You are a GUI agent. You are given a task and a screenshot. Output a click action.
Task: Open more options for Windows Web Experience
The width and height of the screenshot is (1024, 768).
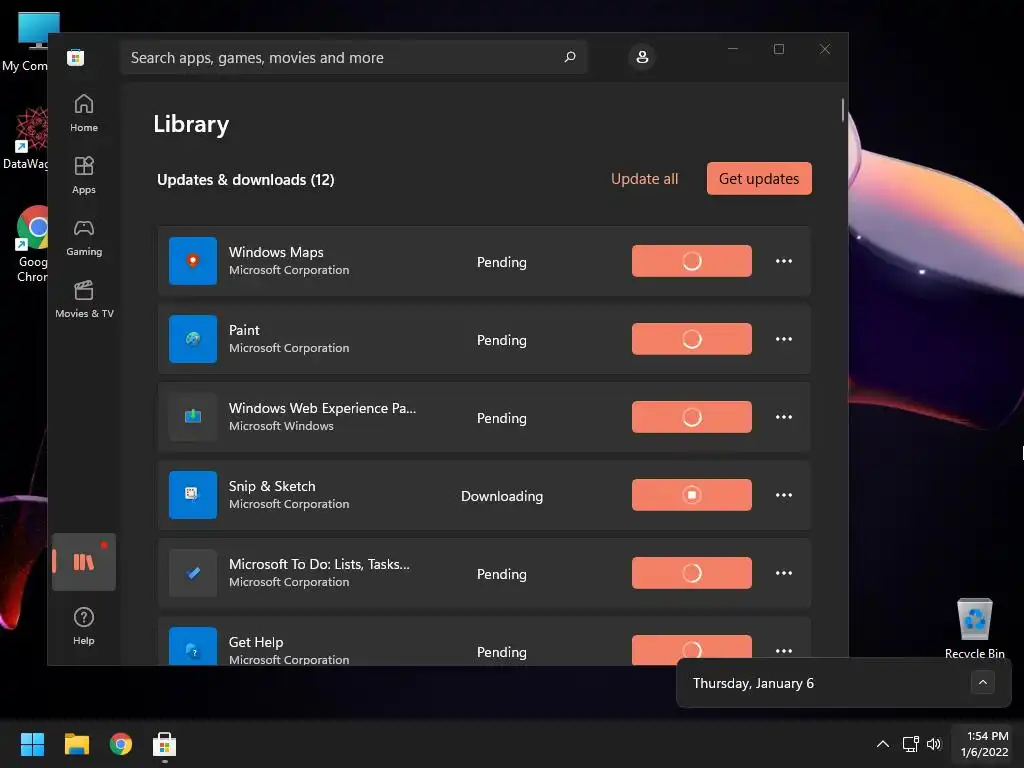(784, 417)
